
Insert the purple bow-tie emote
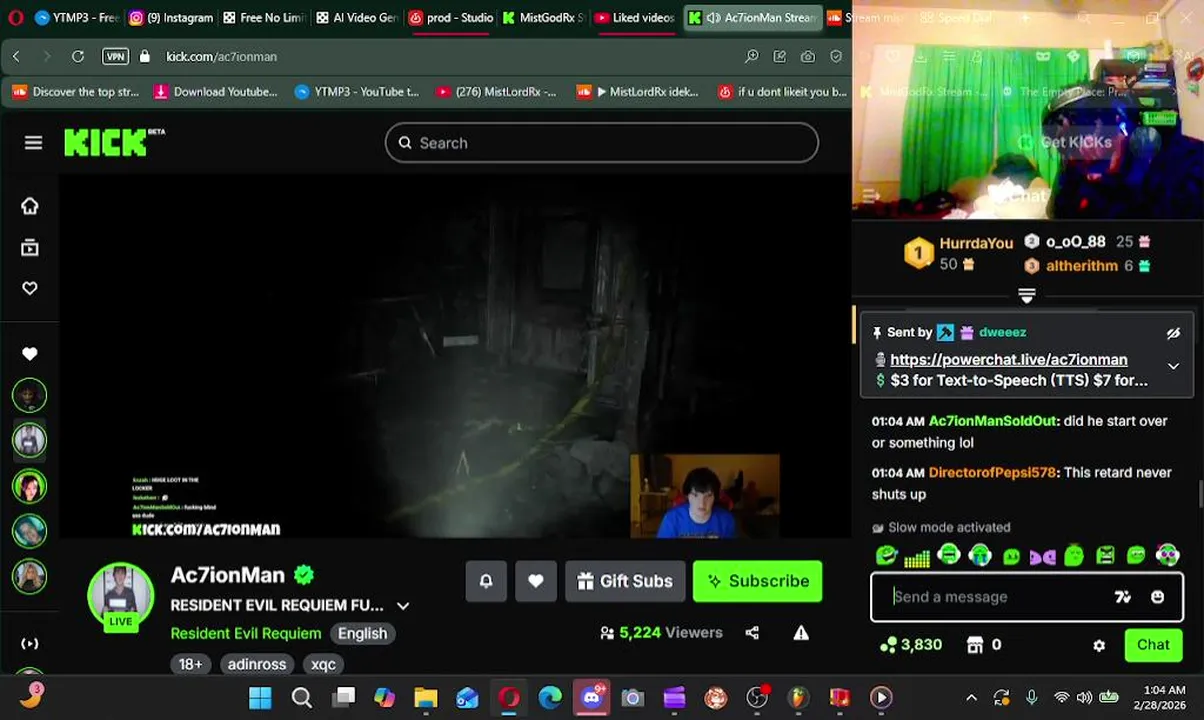(x=1042, y=557)
